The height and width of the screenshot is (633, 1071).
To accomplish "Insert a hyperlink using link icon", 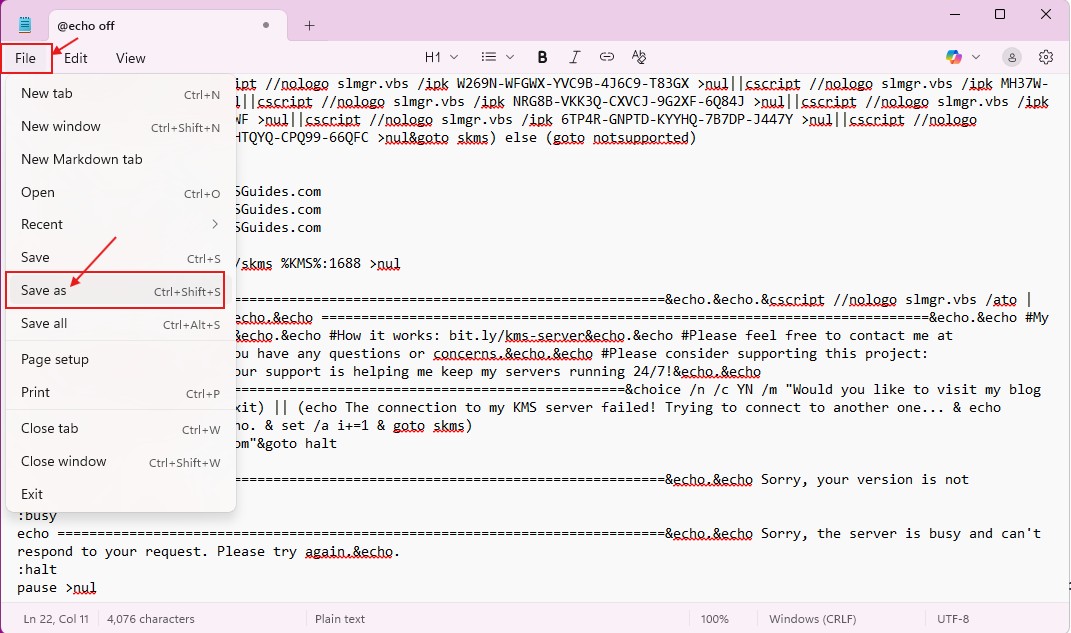I will (x=607, y=57).
